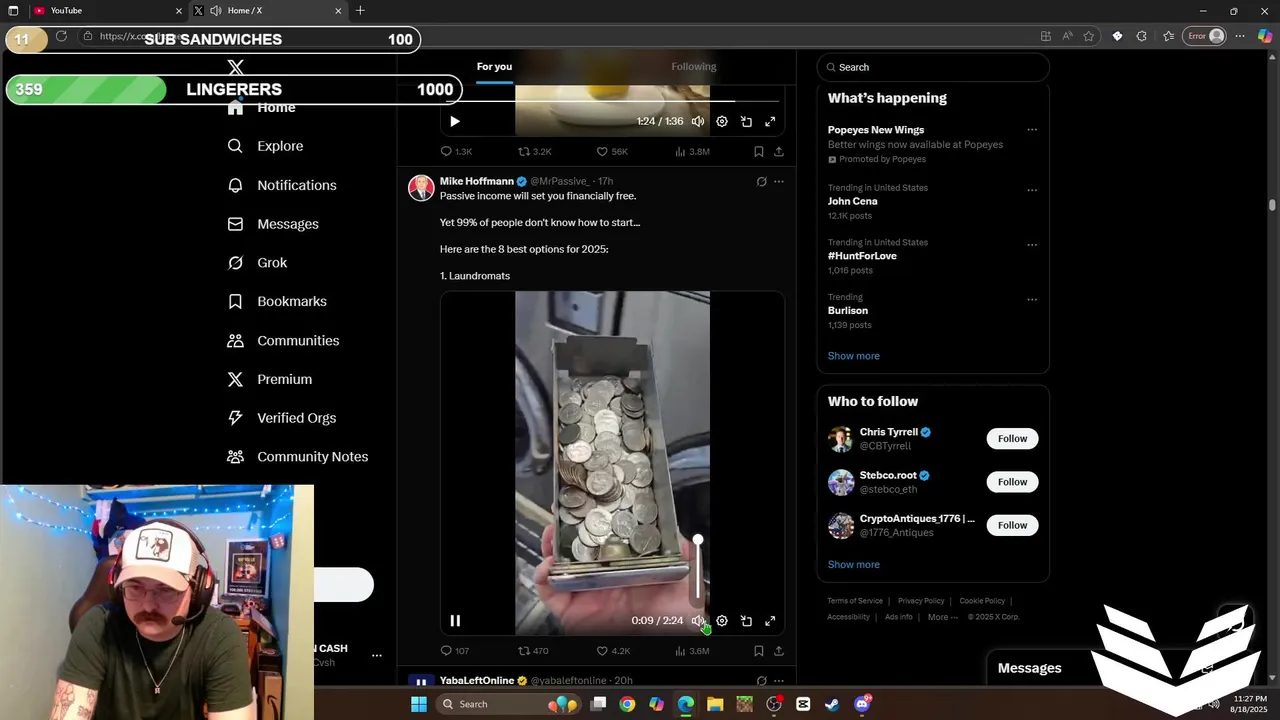
Task: Add page to favorites star icon
Action: coord(1089,36)
